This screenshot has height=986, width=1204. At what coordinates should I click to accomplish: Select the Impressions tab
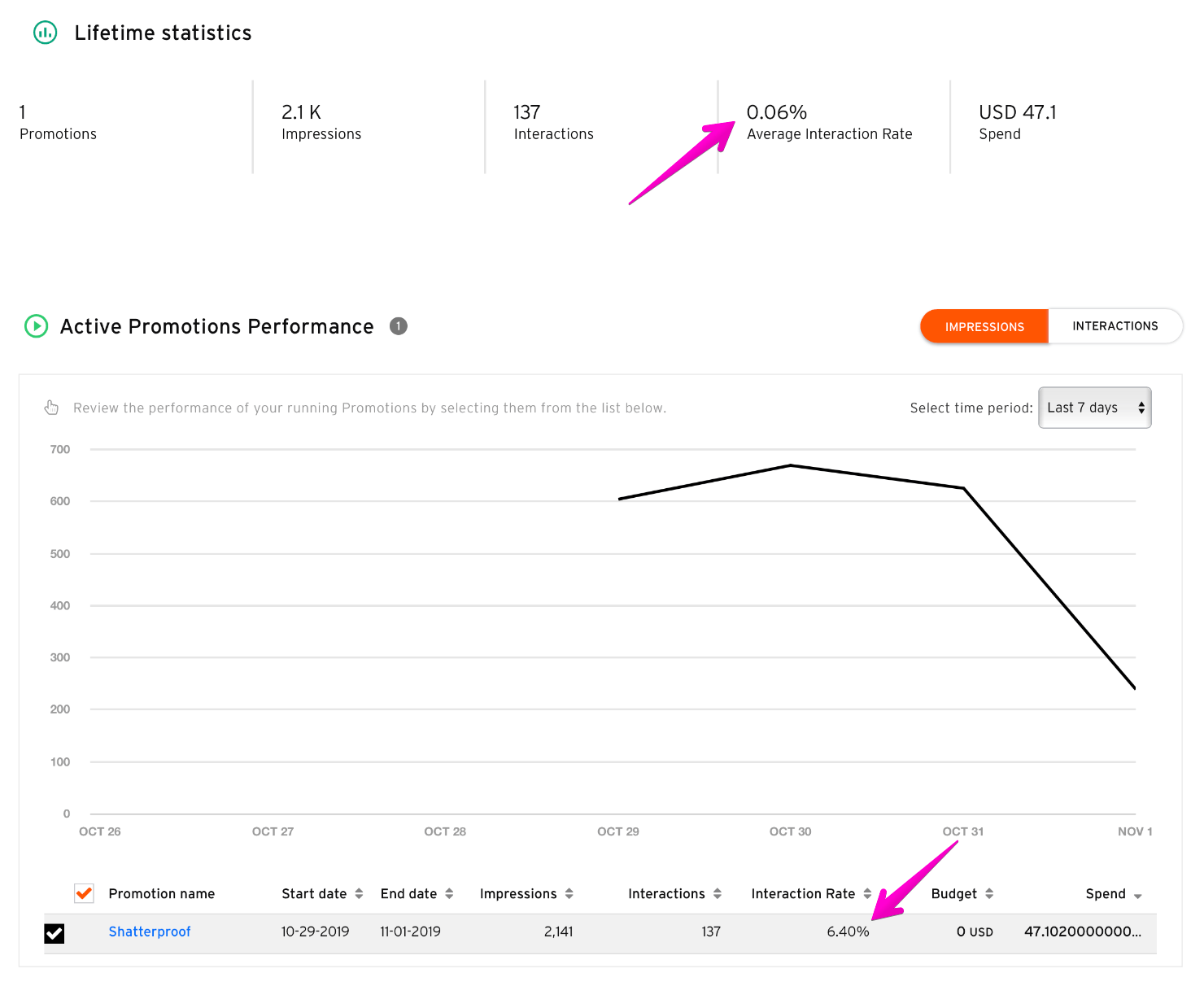point(984,326)
